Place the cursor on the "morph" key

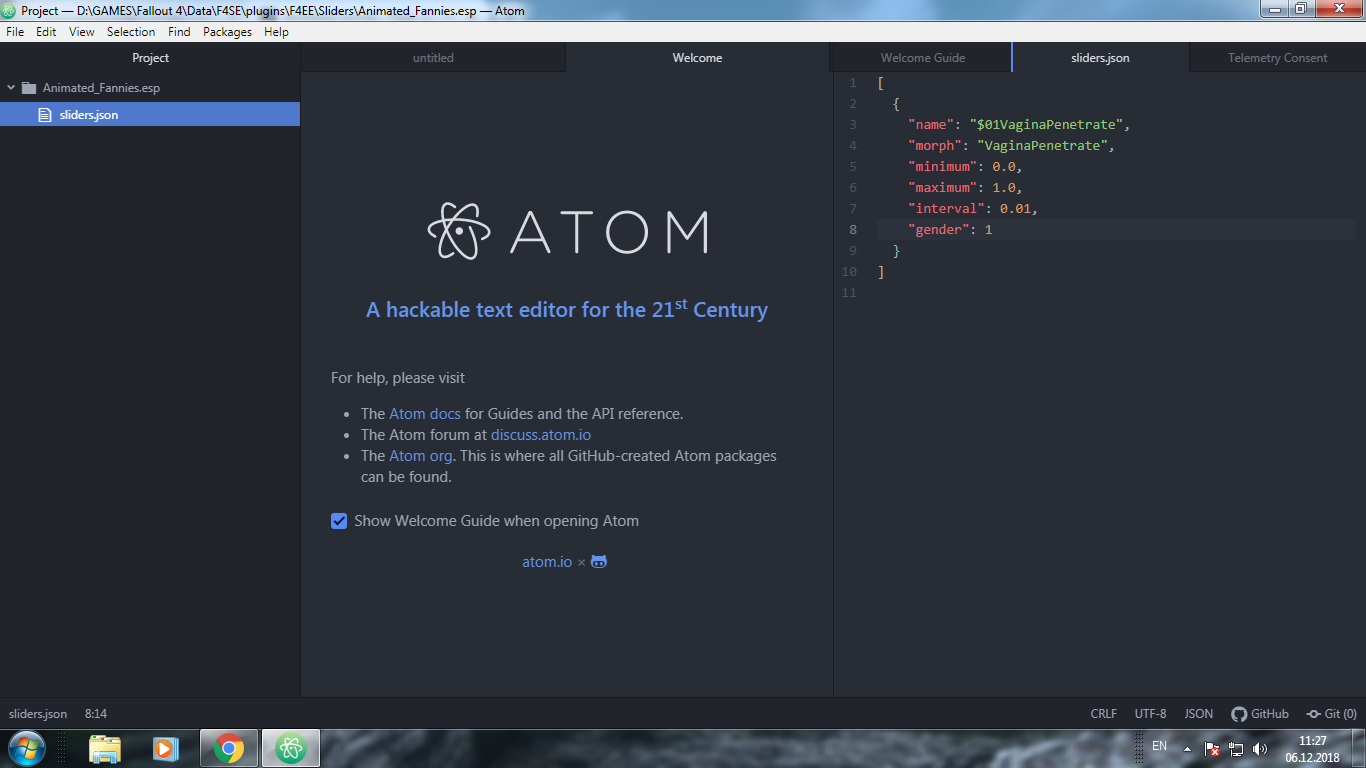[x=935, y=146]
